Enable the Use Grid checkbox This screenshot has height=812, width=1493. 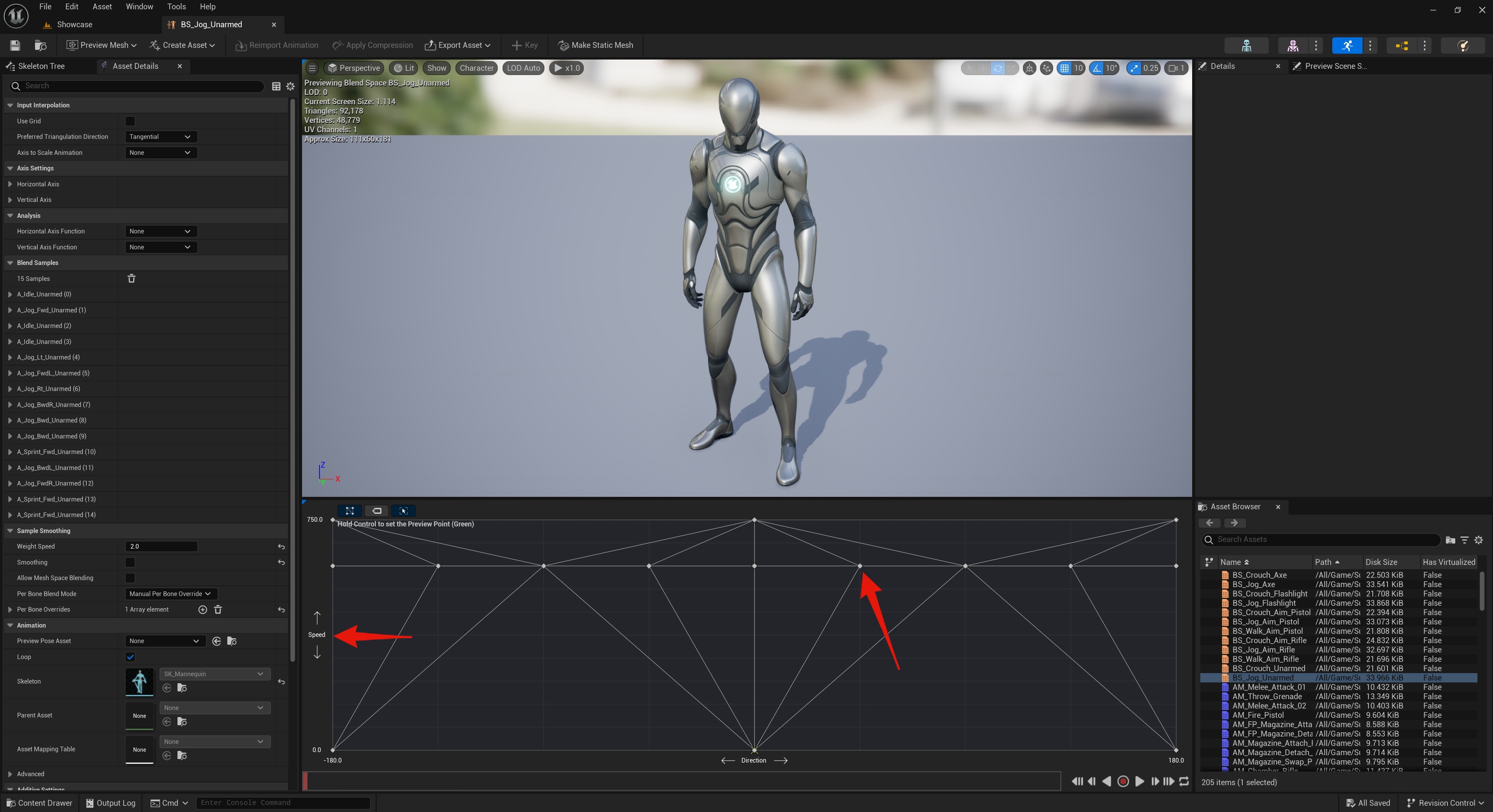(130, 121)
